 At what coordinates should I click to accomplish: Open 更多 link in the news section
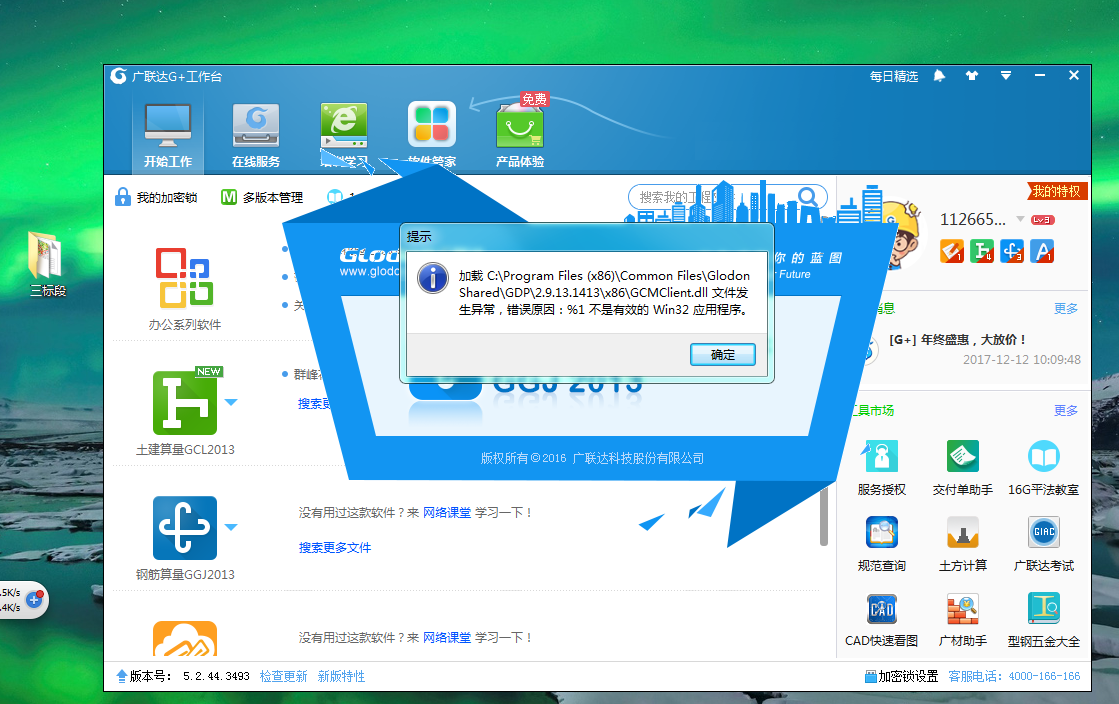coord(1065,308)
